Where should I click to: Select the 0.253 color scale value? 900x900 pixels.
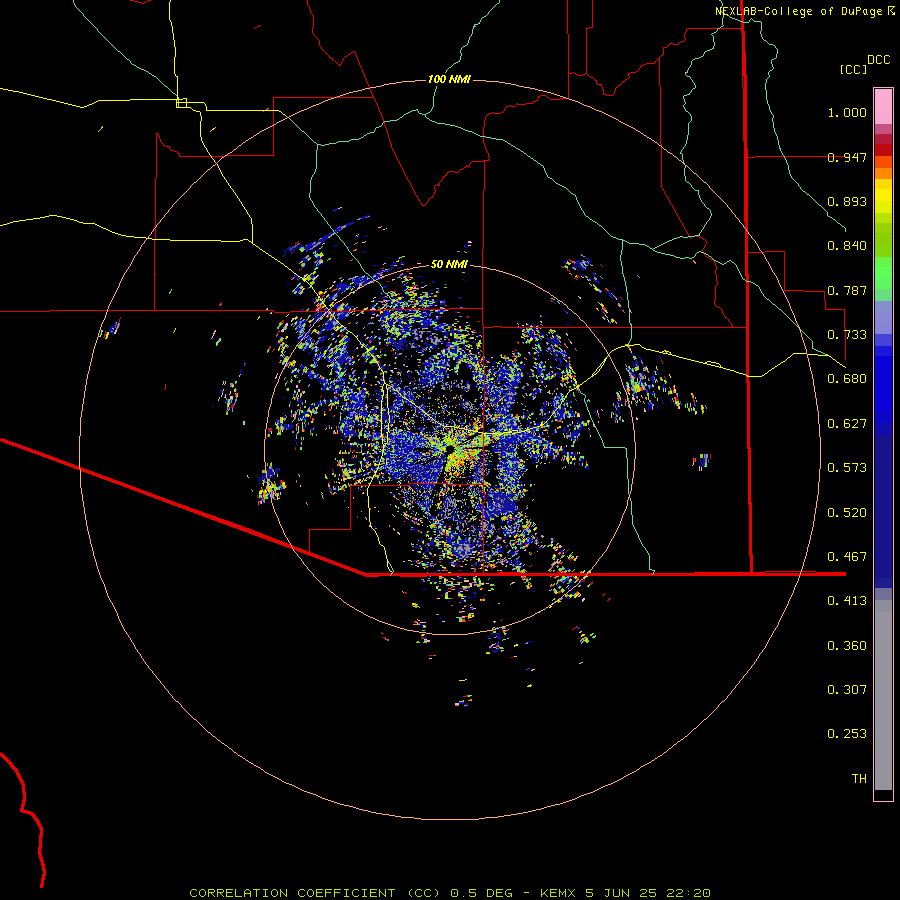(x=847, y=734)
